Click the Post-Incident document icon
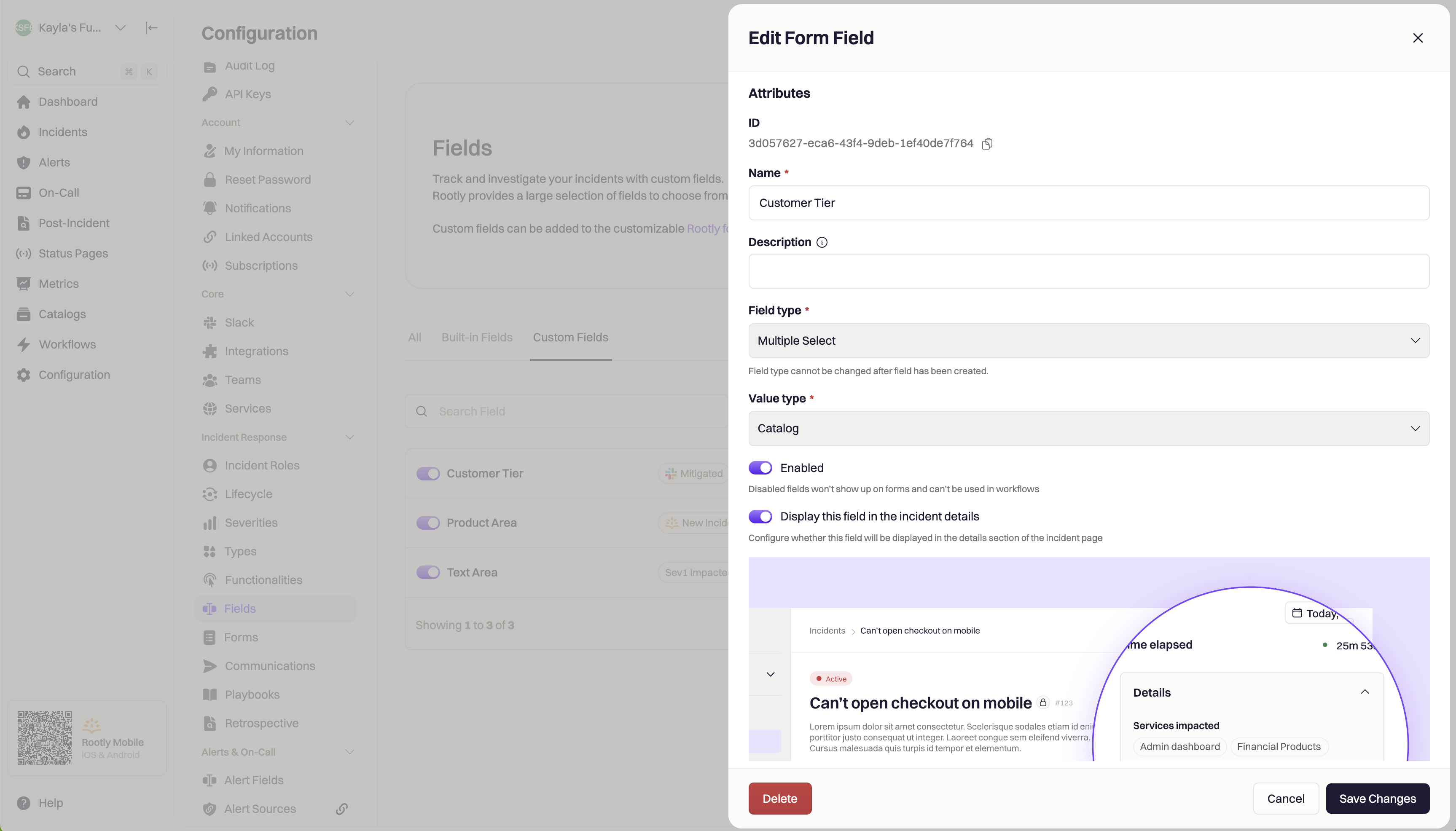 tap(24, 223)
